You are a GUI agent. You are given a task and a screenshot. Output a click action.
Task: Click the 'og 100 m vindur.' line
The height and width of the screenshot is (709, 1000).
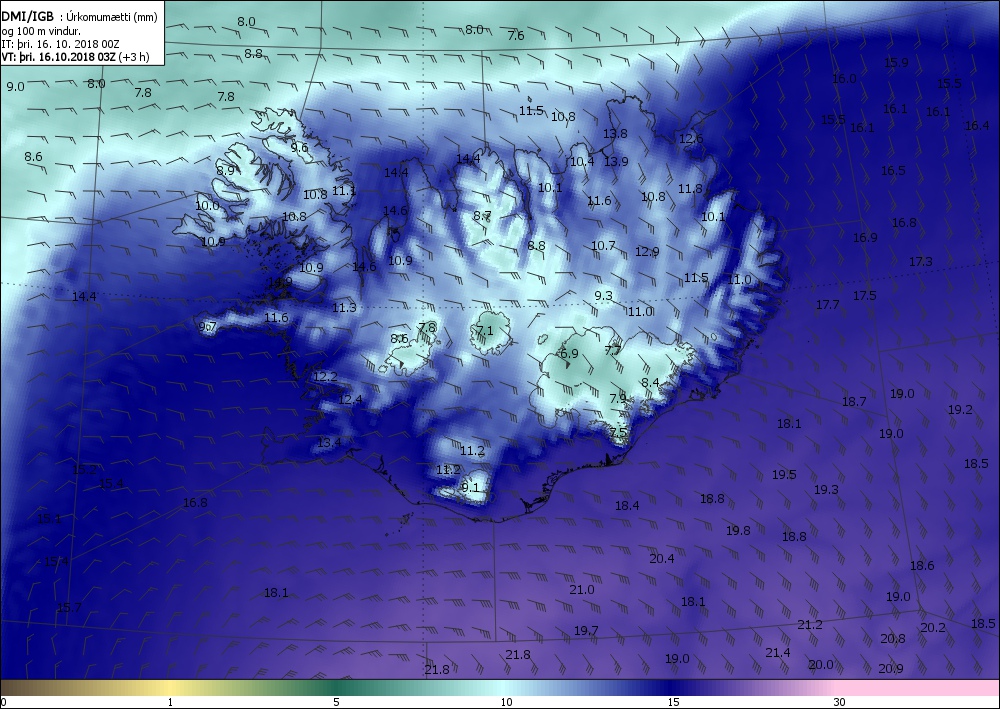pyautogui.click(x=41, y=31)
